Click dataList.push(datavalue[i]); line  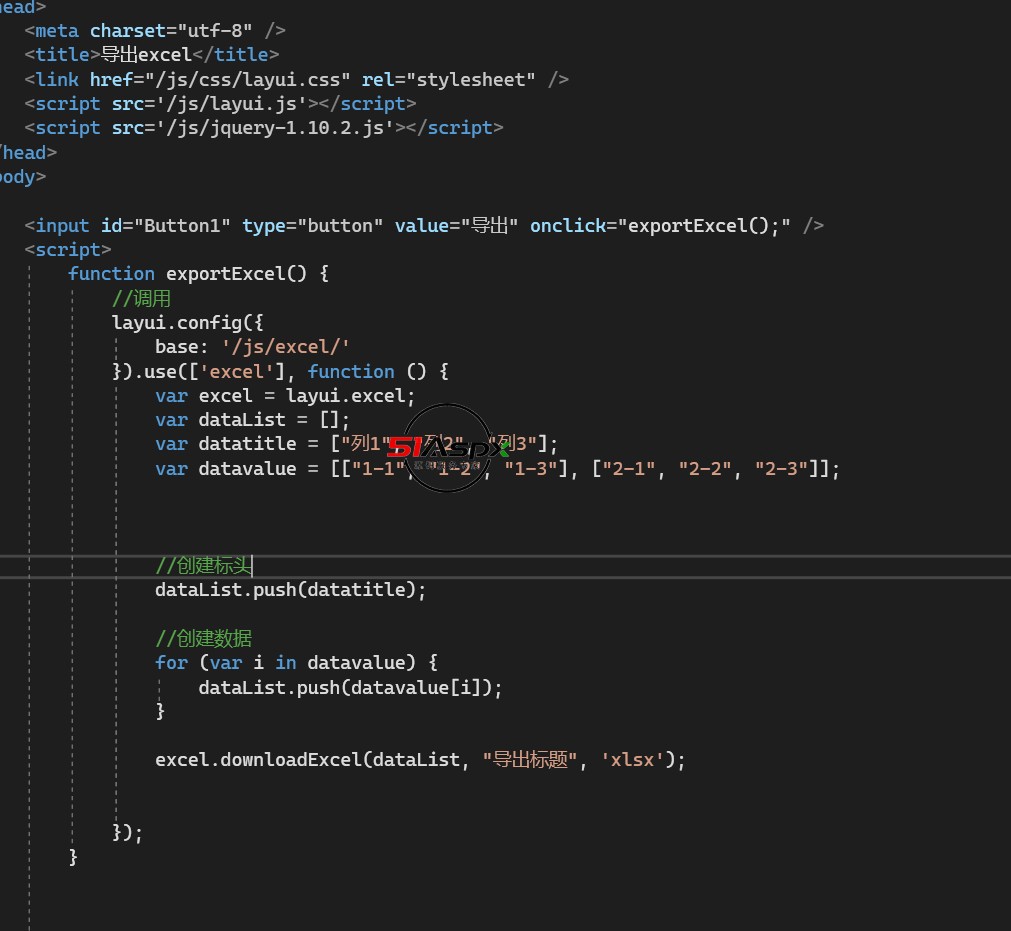tap(350, 688)
